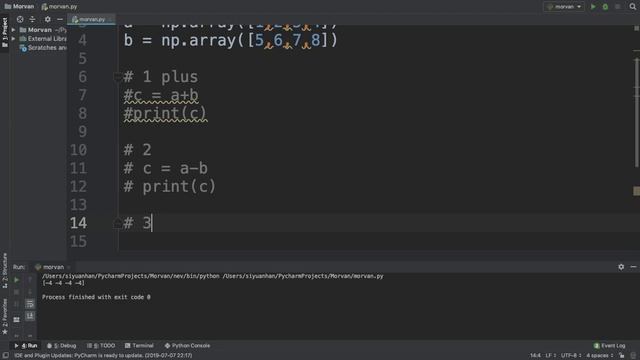The width and height of the screenshot is (640, 360).
Task: Click IDE and Plugin Updates status message
Action: click(103, 356)
